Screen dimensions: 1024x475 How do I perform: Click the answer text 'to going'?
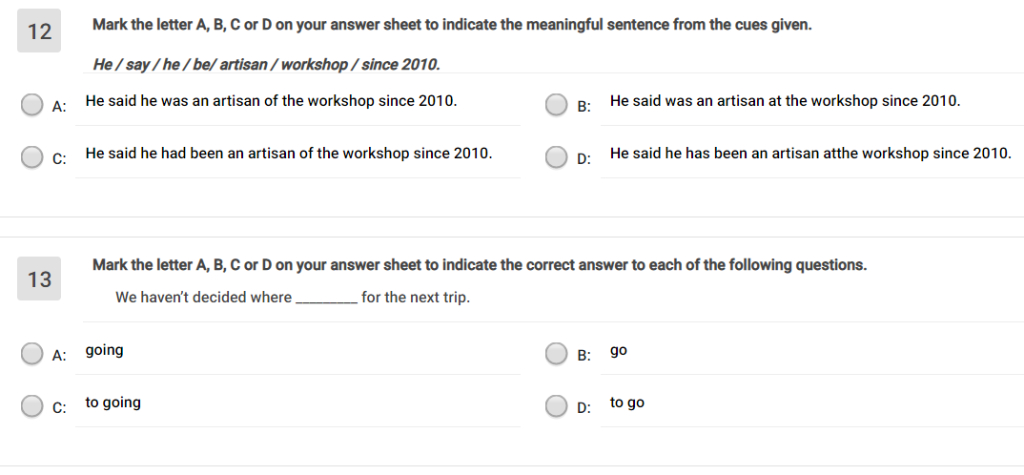tap(113, 403)
